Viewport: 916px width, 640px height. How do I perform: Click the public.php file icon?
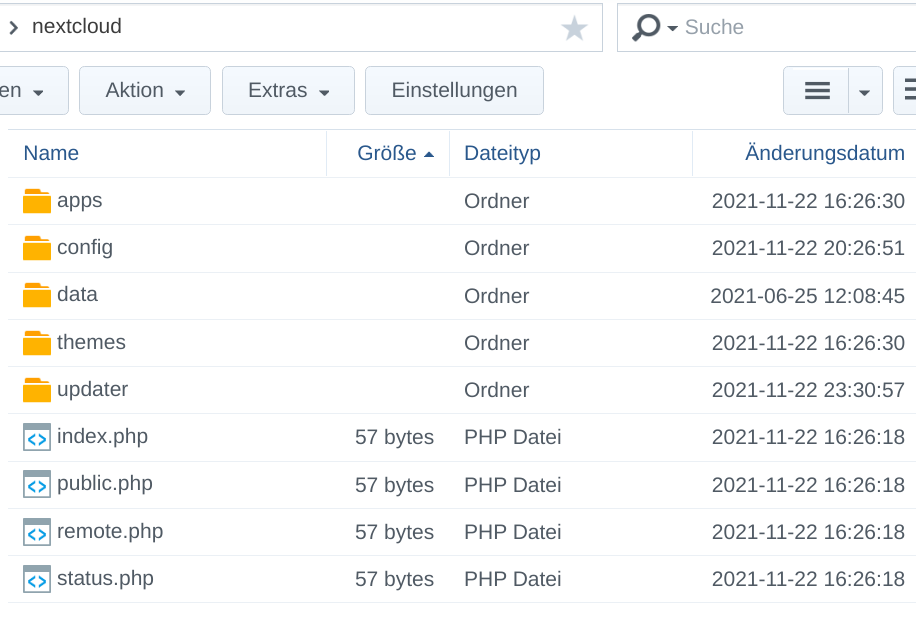(x=37, y=485)
